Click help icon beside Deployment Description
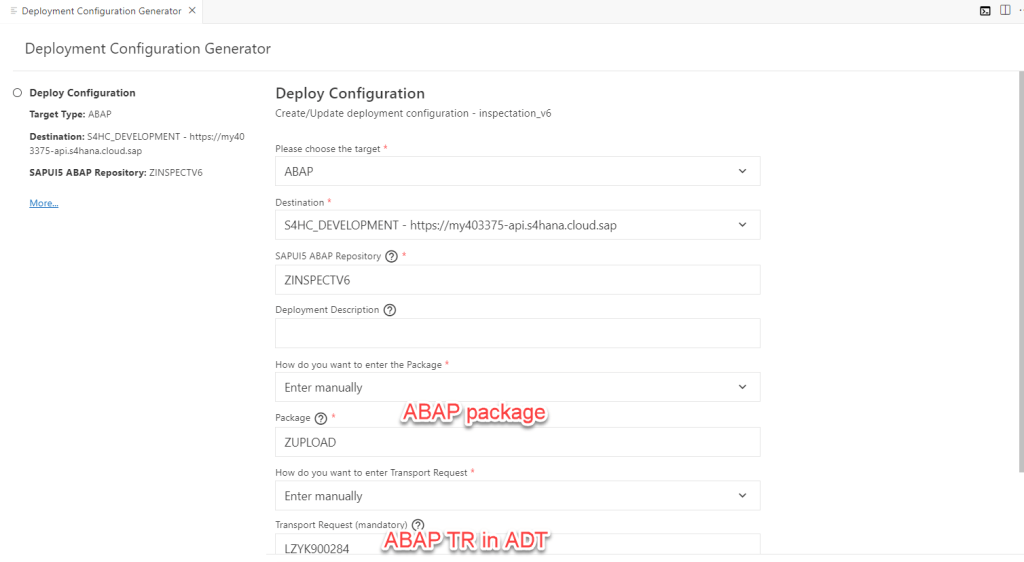Image resolution: width=1024 pixels, height=562 pixels. click(389, 310)
